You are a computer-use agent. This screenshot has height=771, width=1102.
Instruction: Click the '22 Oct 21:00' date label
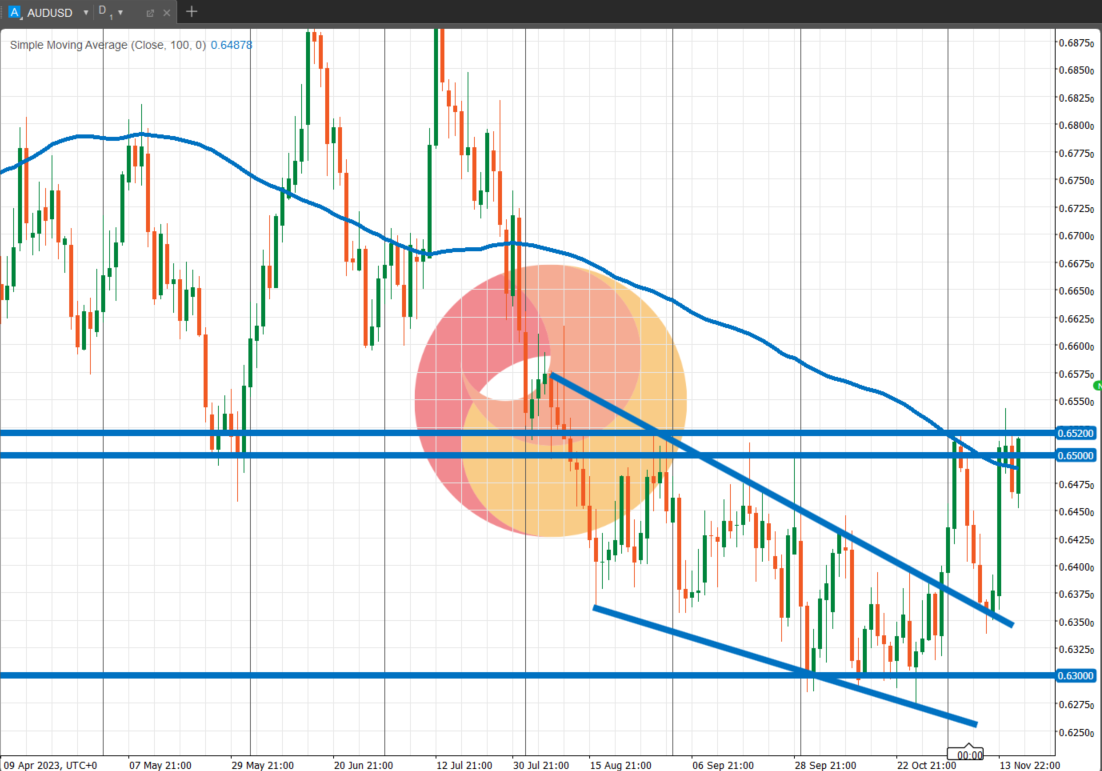tap(926, 765)
